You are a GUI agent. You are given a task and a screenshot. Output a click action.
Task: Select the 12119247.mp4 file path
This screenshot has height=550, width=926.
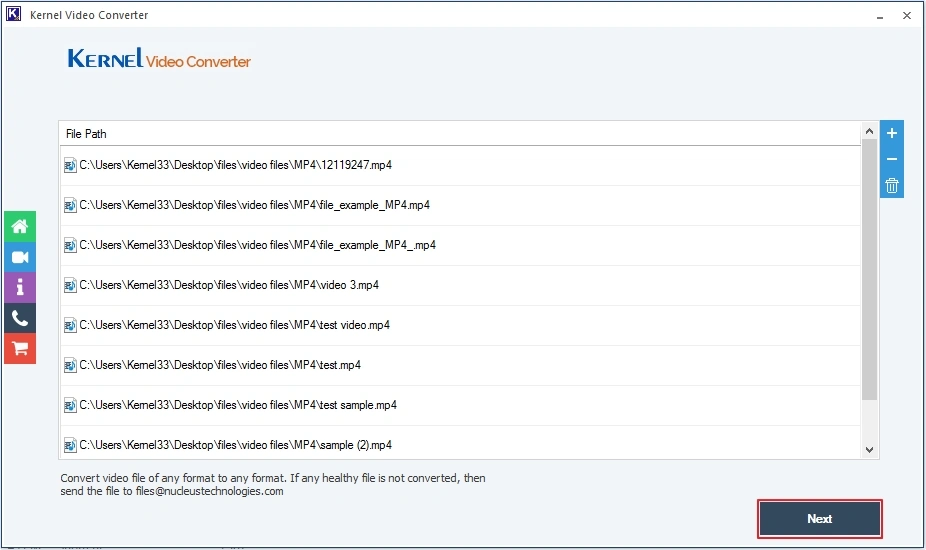(x=236, y=165)
